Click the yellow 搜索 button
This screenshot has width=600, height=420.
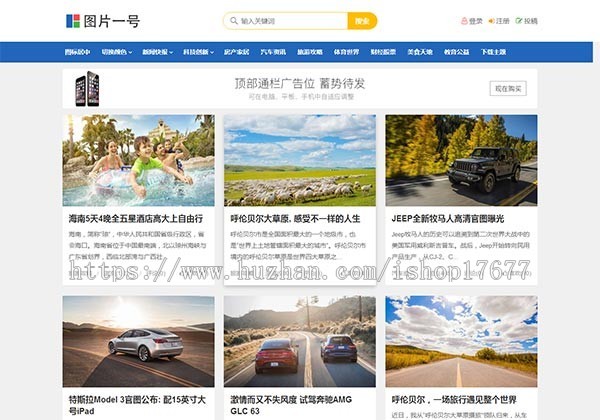coord(362,21)
